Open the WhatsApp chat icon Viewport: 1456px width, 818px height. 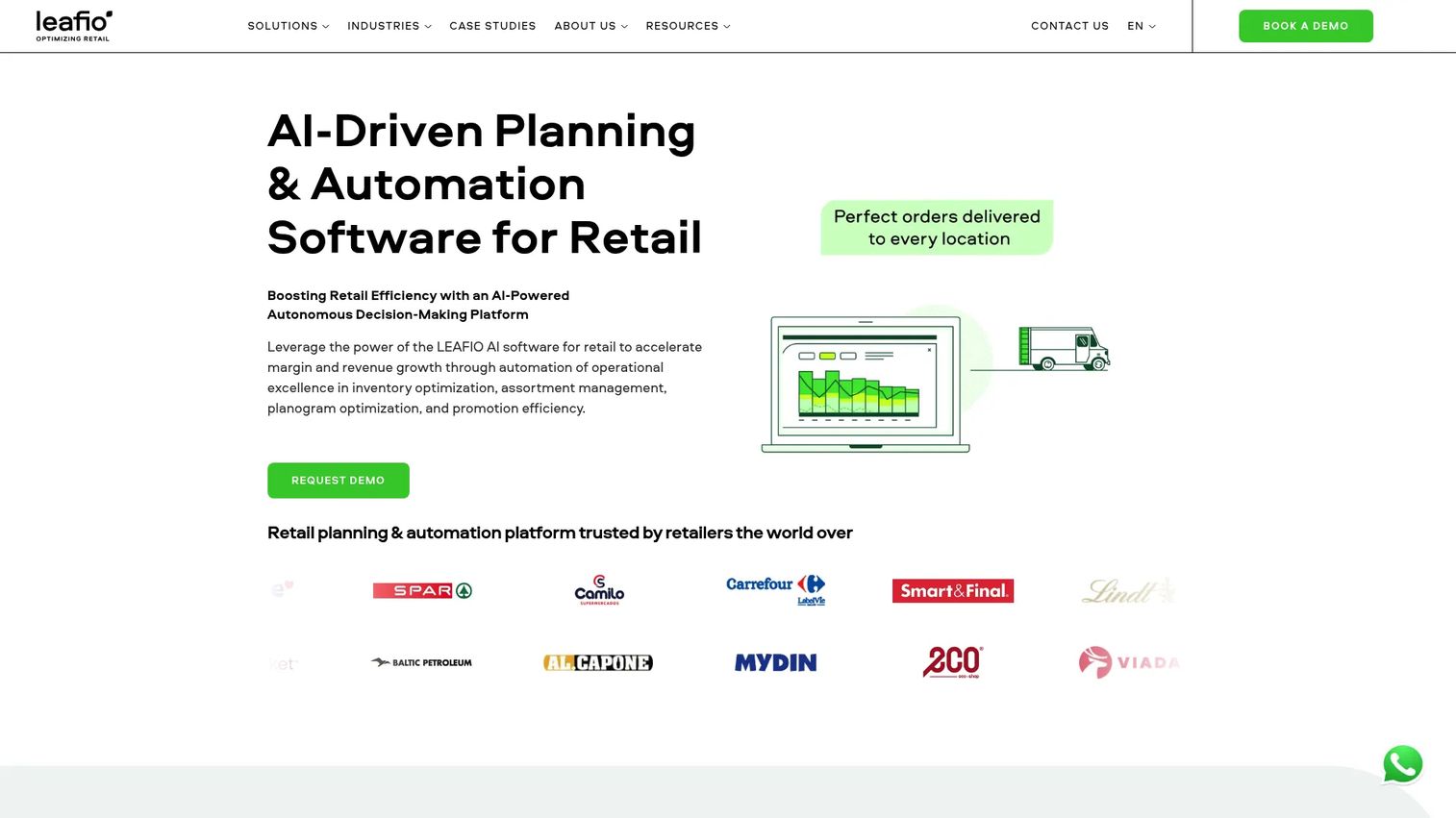pos(1402,765)
